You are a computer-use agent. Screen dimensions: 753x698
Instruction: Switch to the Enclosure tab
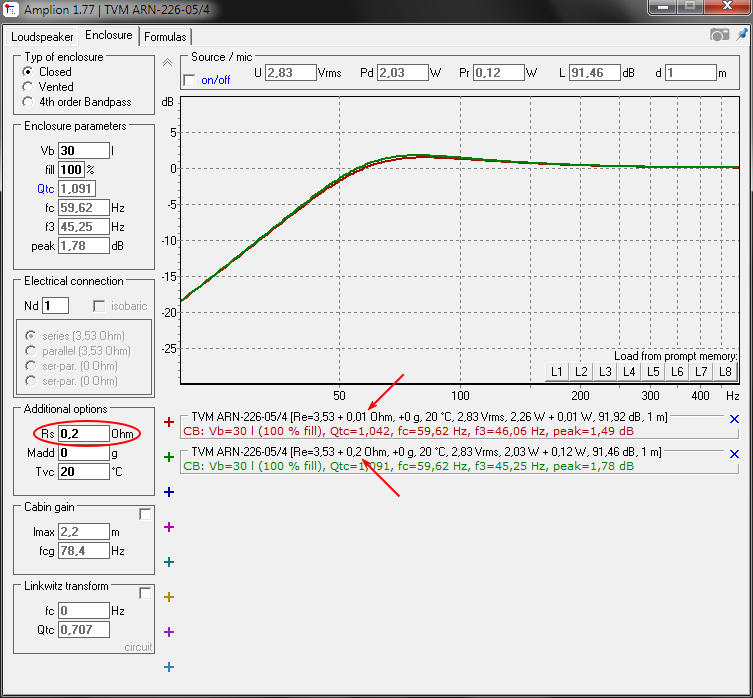pos(109,35)
